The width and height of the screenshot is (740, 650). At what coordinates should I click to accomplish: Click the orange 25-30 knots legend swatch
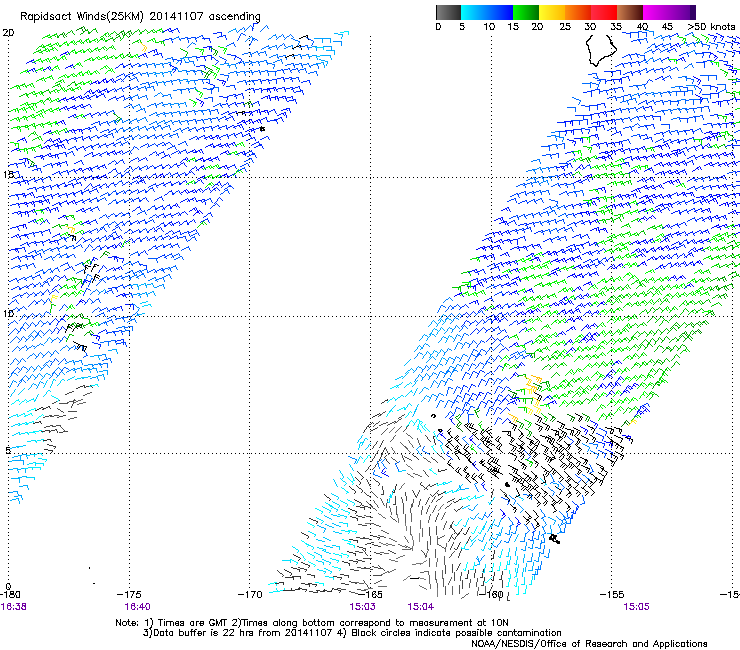tap(578, 12)
